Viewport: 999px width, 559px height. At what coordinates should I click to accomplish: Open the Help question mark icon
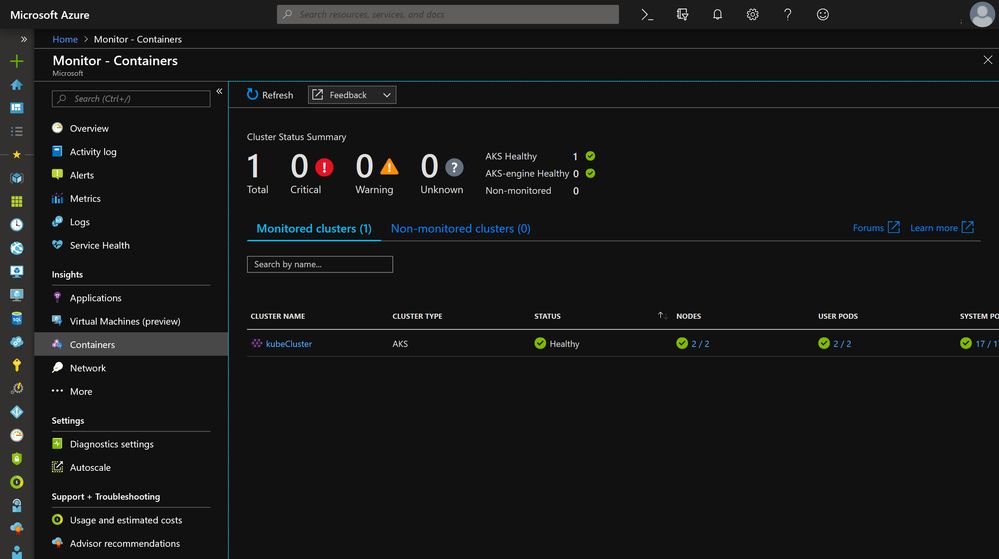pos(787,15)
